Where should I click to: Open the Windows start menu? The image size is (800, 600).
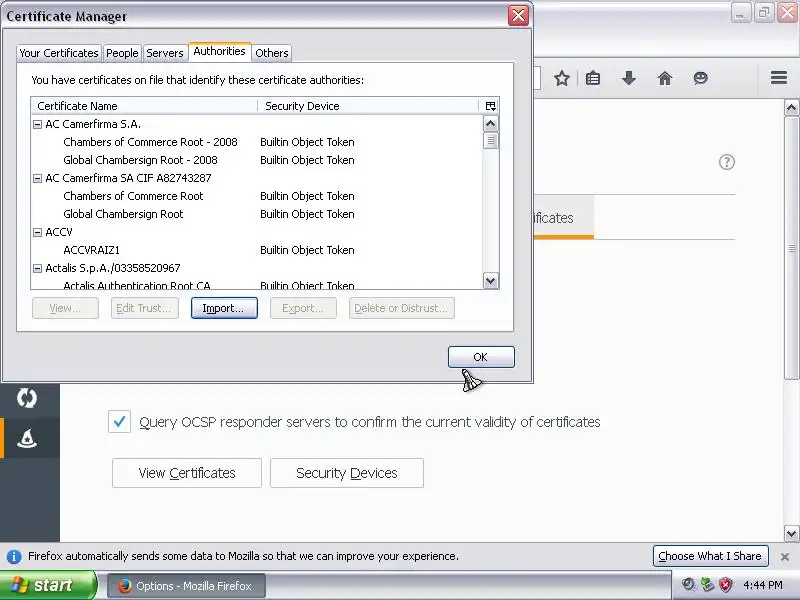coord(47,585)
